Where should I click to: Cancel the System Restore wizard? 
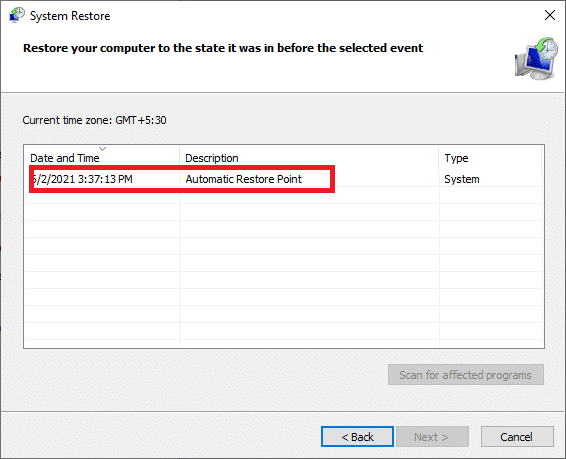(517, 437)
